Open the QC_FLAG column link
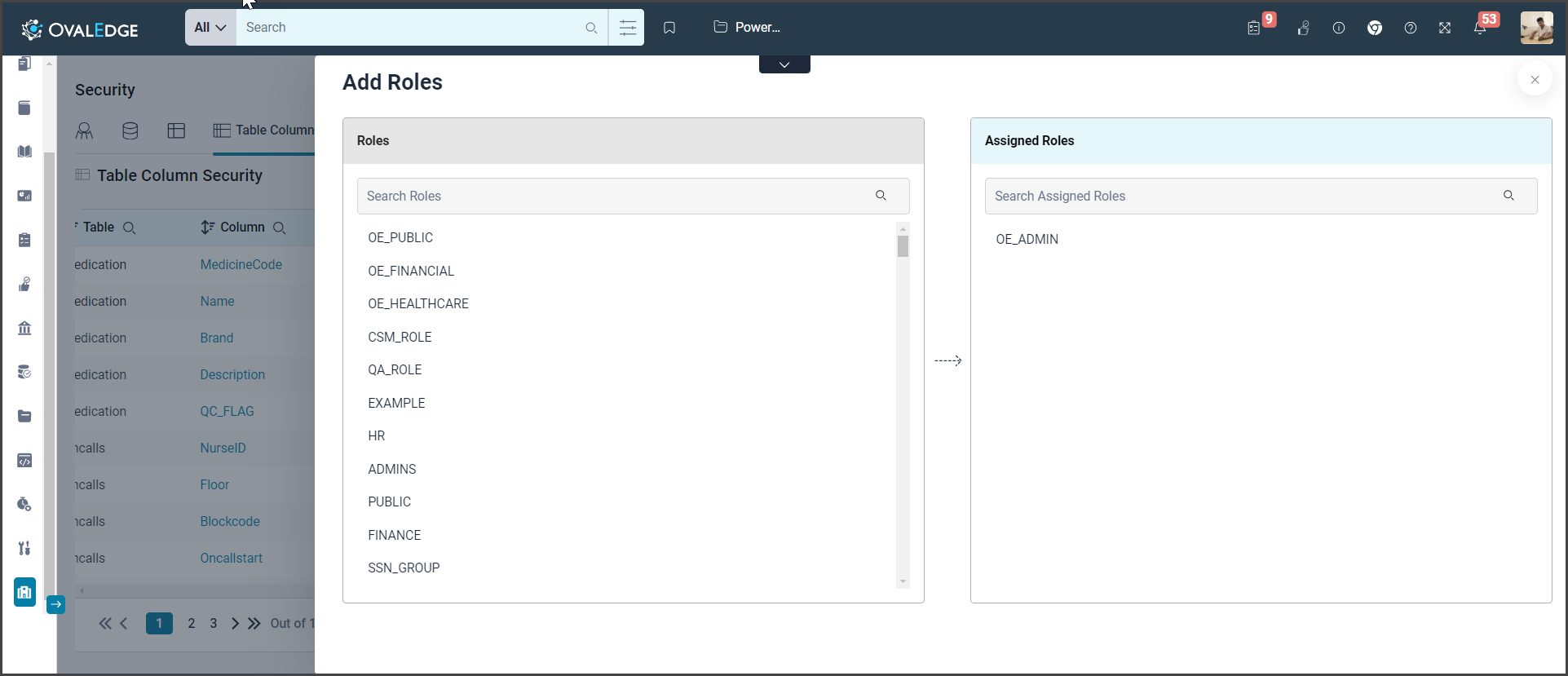Viewport: 1568px width, 676px height. click(x=227, y=411)
